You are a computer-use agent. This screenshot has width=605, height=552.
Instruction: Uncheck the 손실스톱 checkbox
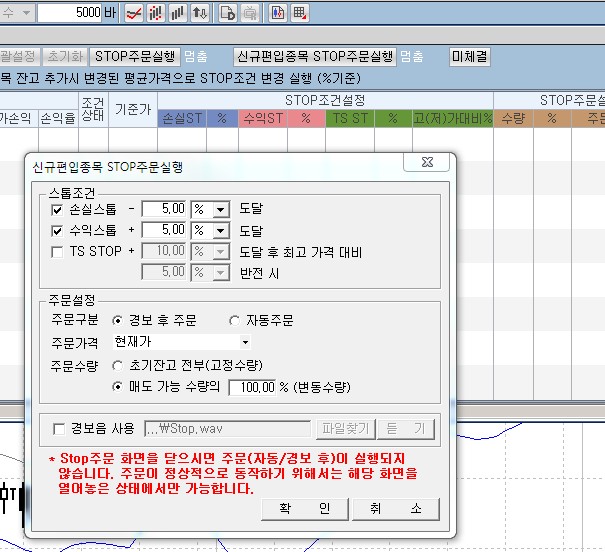click(x=57, y=210)
